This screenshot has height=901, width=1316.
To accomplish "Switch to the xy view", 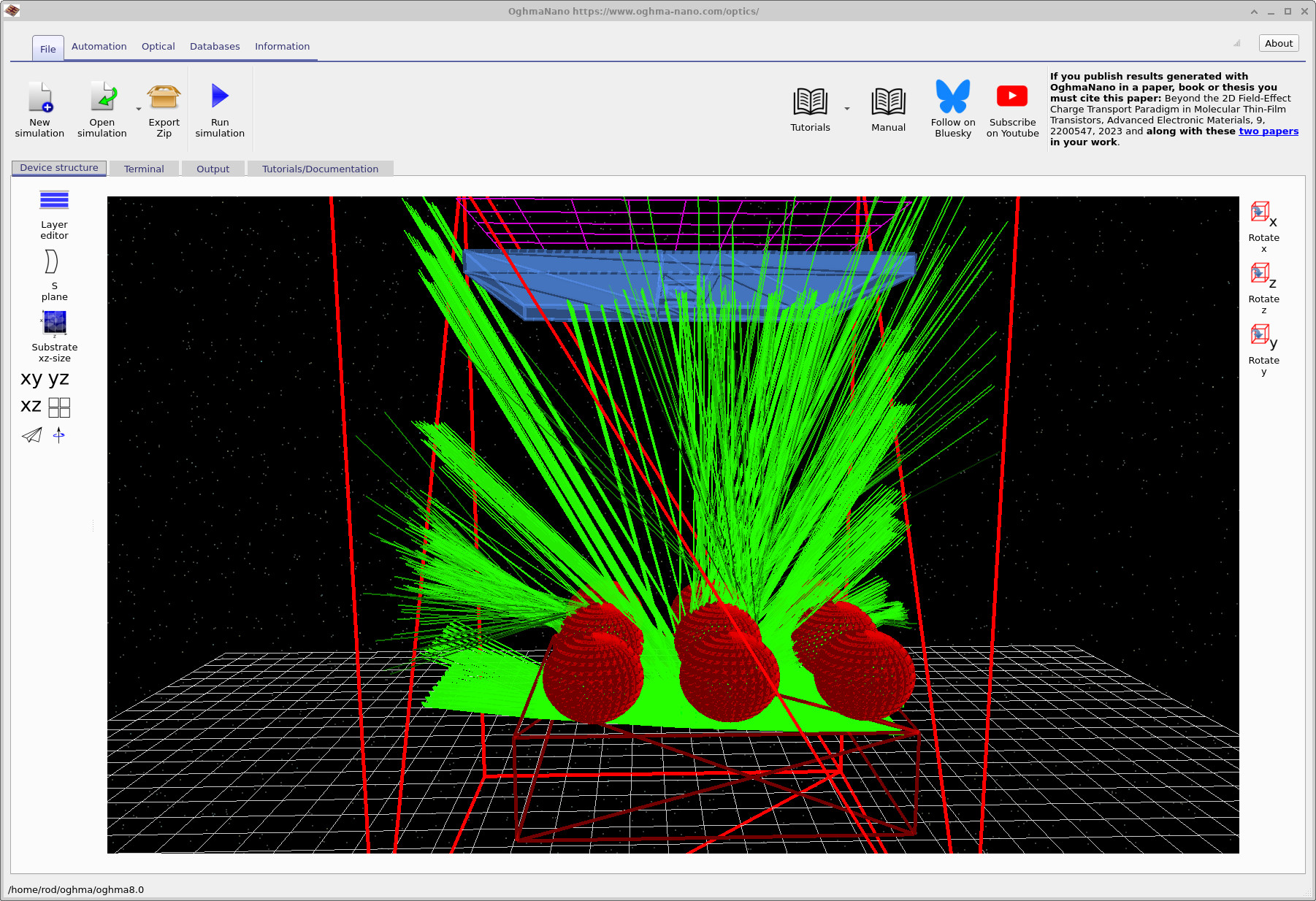I will click(x=30, y=378).
